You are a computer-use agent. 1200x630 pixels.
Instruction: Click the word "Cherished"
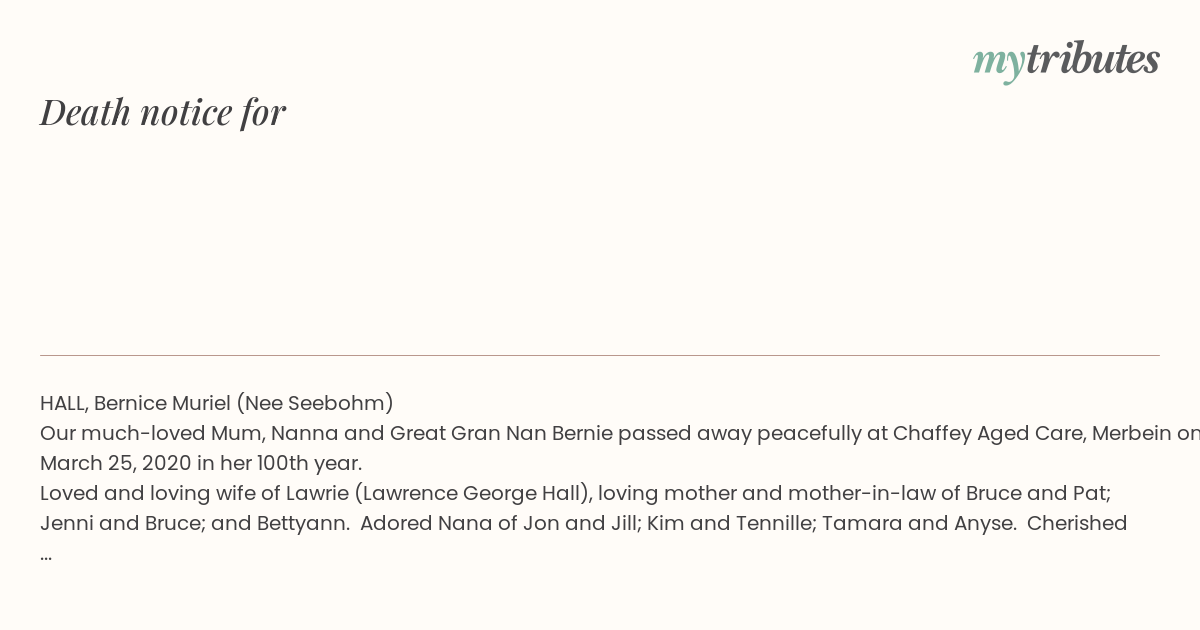click(x=1077, y=523)
